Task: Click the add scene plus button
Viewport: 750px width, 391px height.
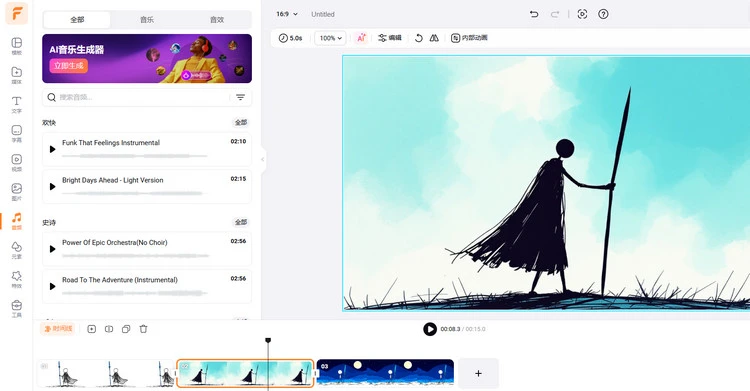Action: click(478, 373)
